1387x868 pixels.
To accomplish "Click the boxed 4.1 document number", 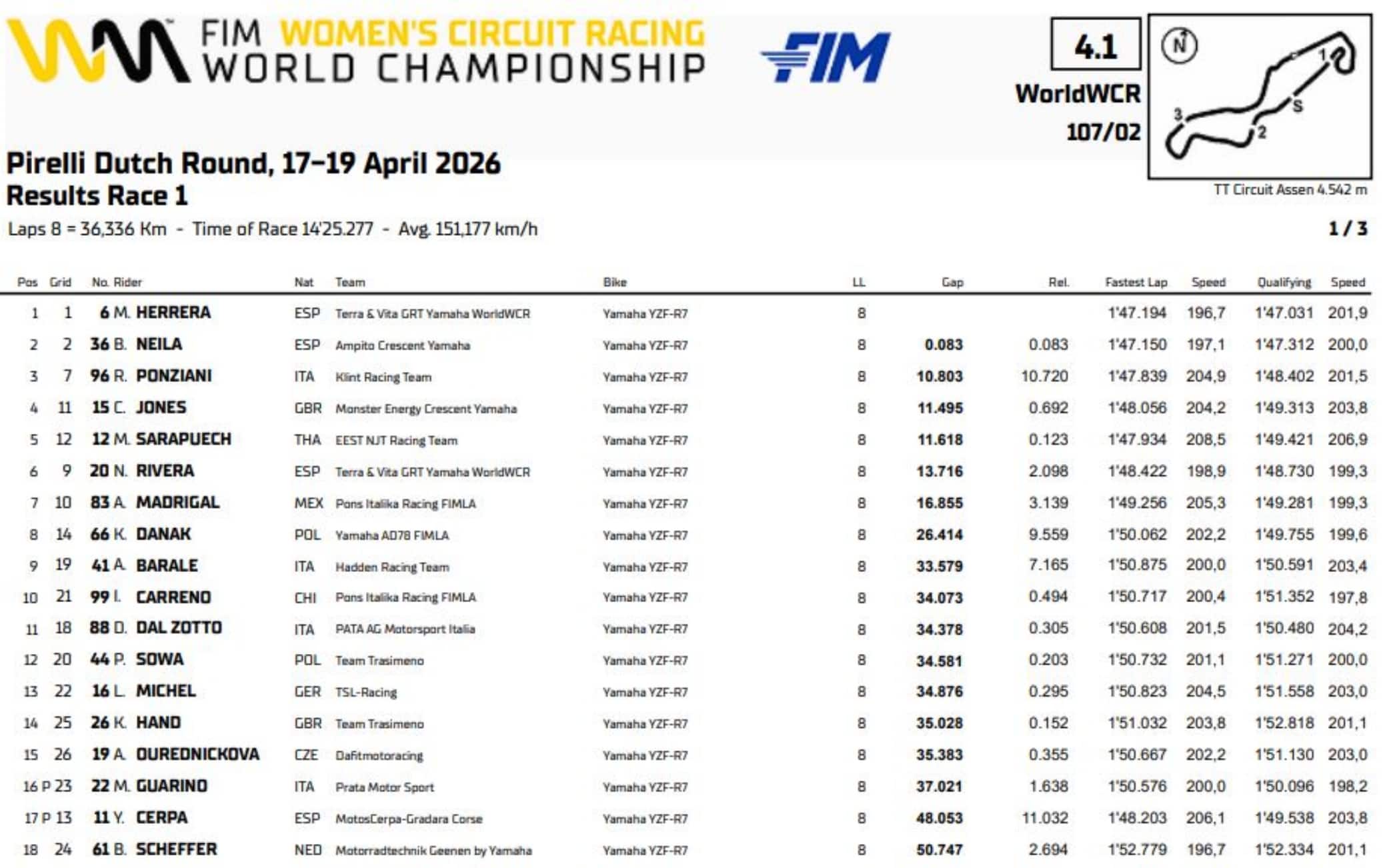I will [1096, 45].
